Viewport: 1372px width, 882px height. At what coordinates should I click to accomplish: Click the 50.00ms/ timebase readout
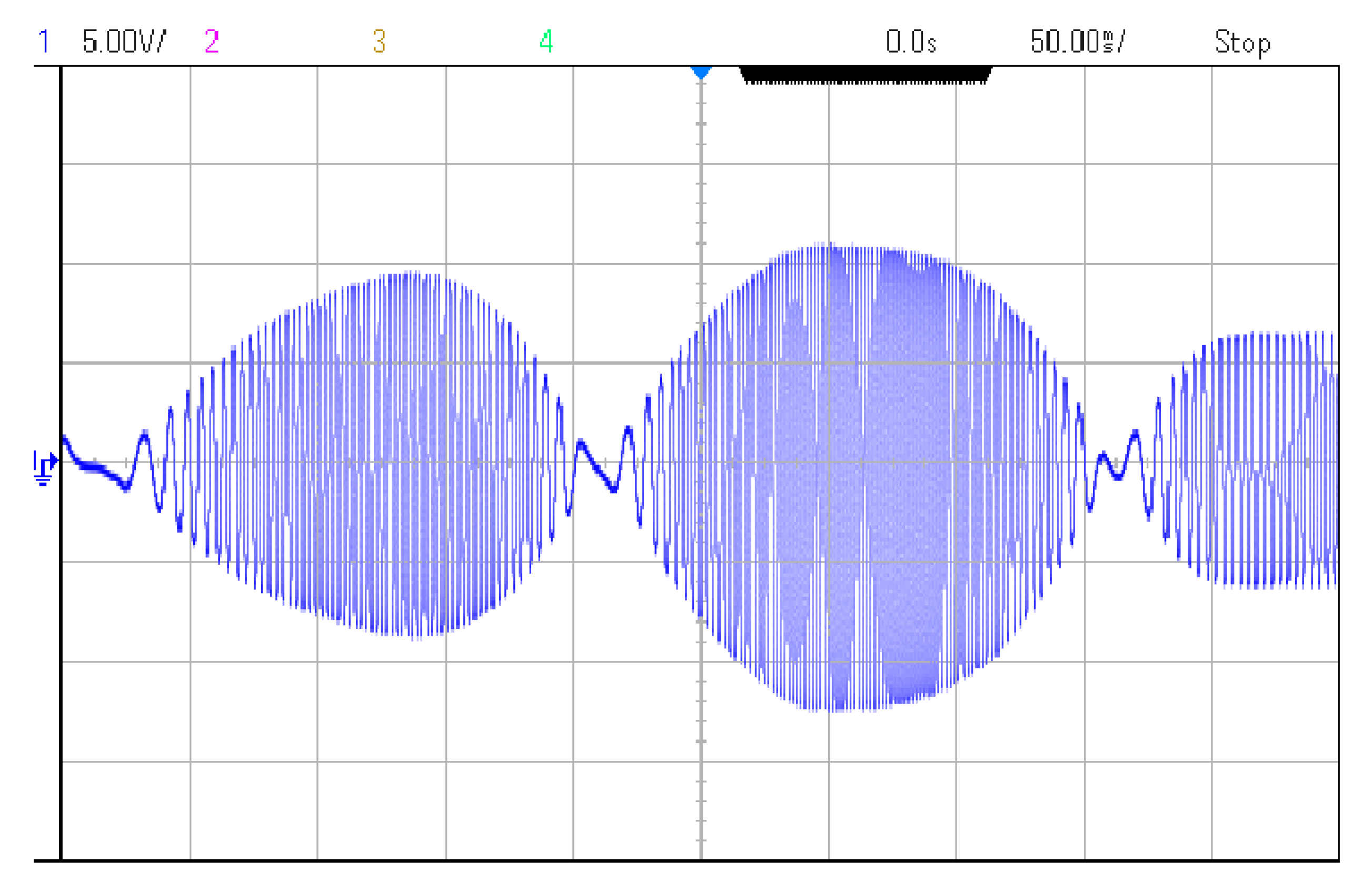1077,41
